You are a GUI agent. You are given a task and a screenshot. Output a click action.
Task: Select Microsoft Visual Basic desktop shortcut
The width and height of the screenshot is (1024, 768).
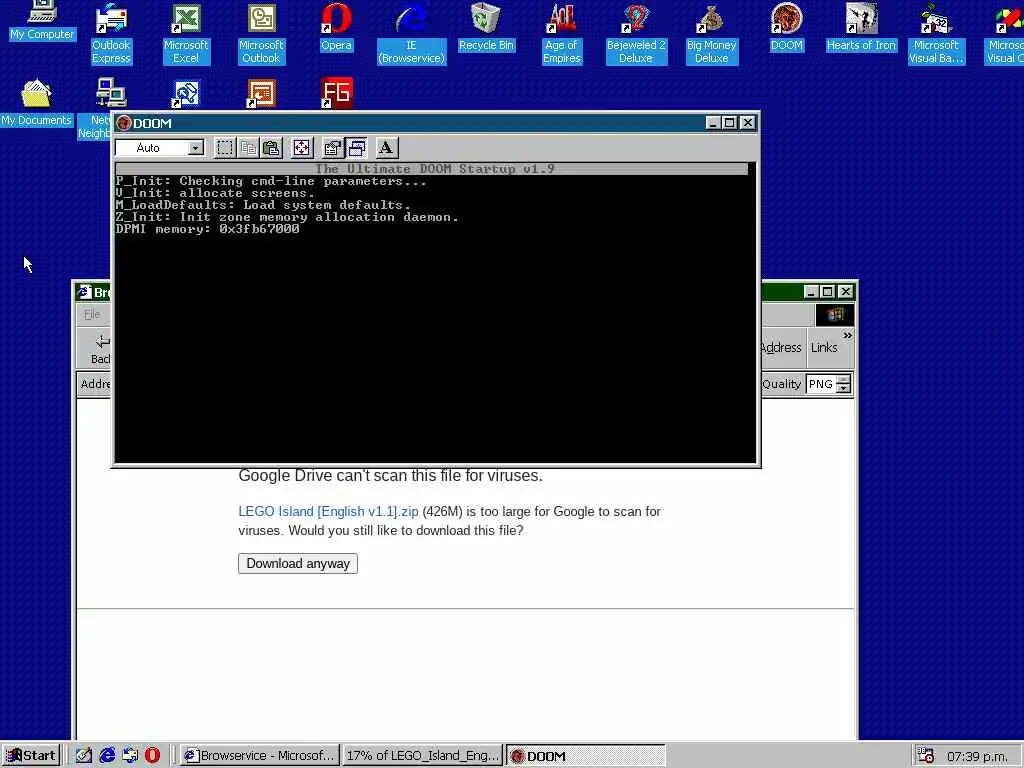coord(936,33)
